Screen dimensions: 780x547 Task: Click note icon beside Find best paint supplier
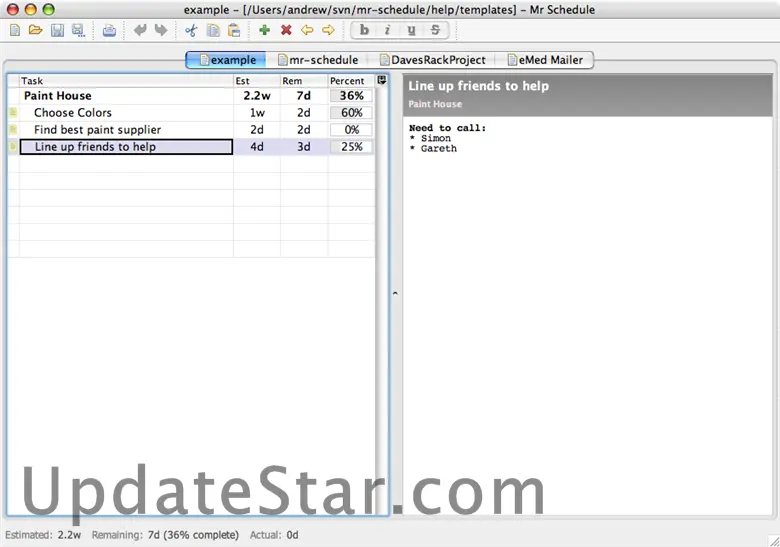(x=13, y=130)
